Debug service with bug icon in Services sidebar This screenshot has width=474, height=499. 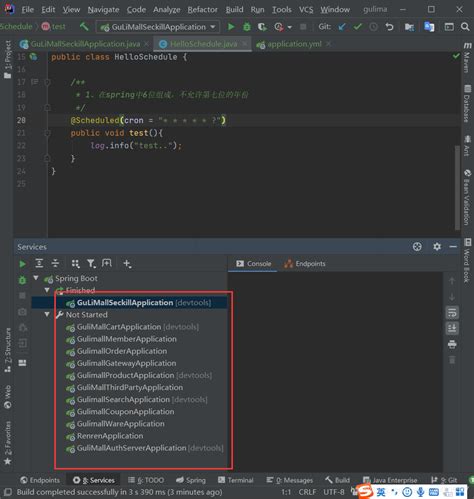click(x=22, y=280)
